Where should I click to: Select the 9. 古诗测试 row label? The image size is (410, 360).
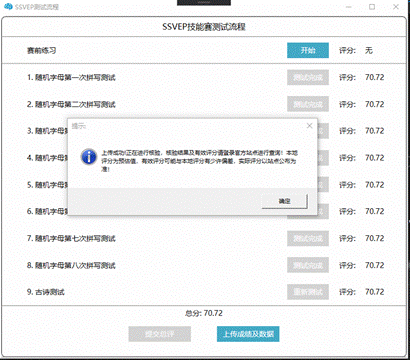46,292
